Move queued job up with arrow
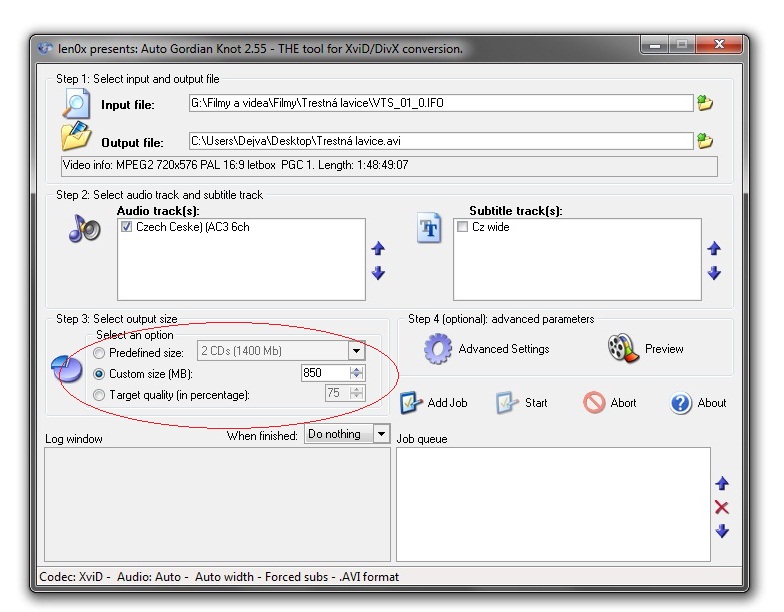784x612 pixels. [722, 484]
